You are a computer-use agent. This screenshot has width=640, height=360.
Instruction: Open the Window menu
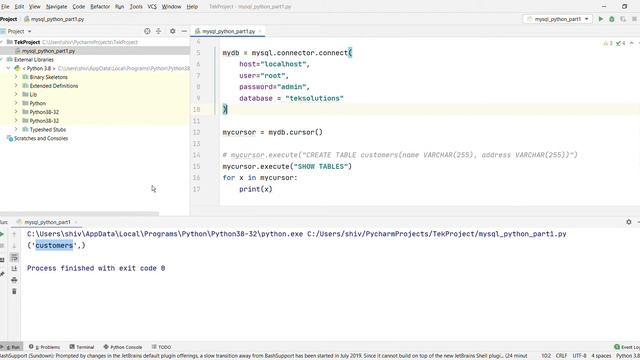[x=171, y=7]
